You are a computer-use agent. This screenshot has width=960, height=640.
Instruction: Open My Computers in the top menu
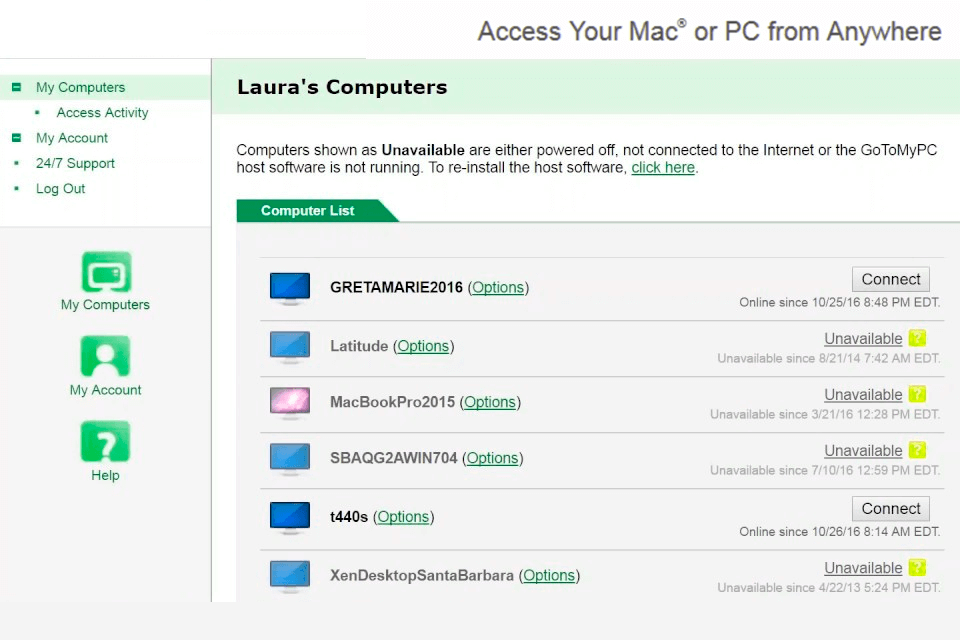pyautogui.click(x=80, y=87)
